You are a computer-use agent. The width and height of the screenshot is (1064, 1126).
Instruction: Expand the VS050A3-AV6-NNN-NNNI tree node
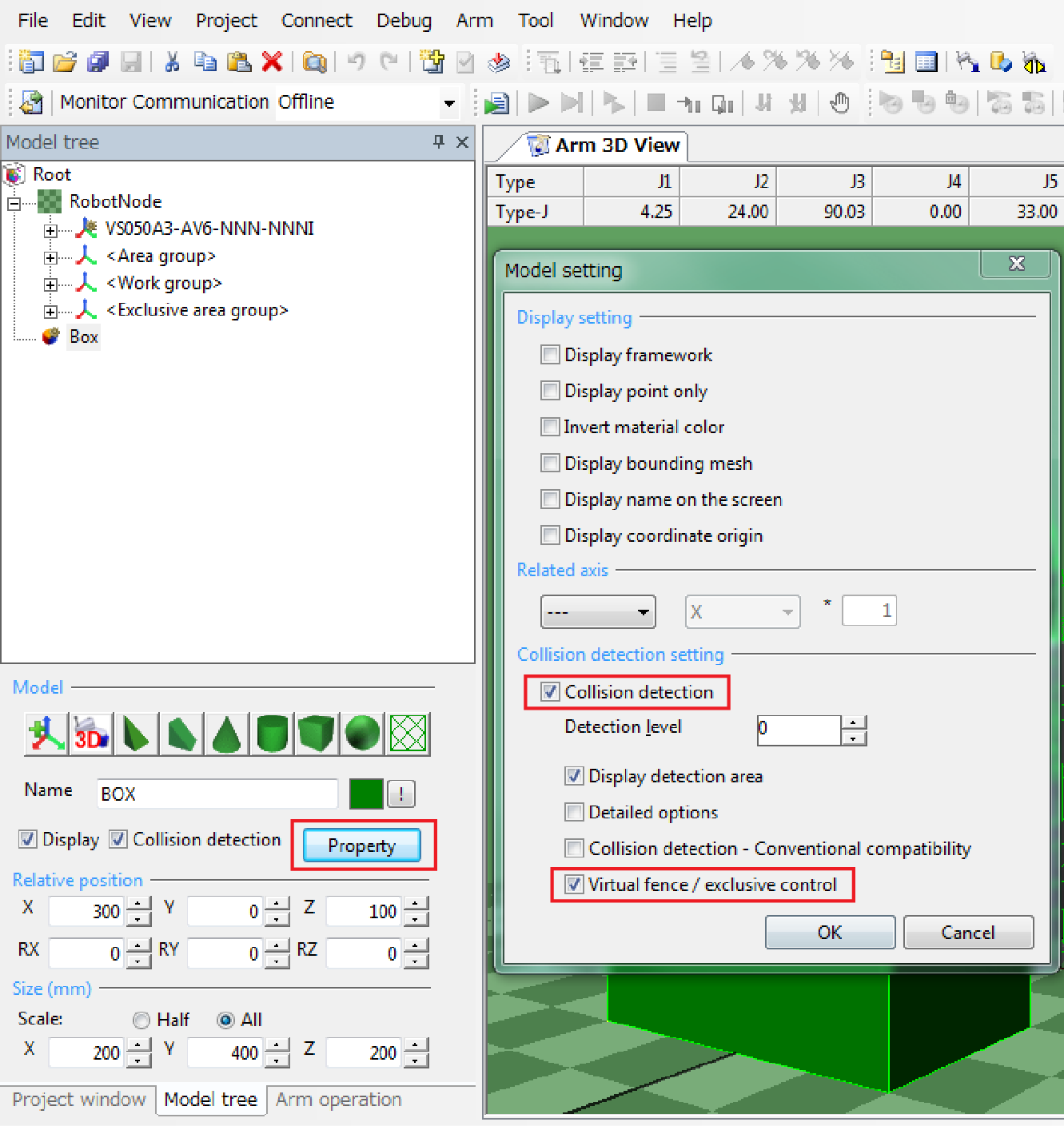50,230
